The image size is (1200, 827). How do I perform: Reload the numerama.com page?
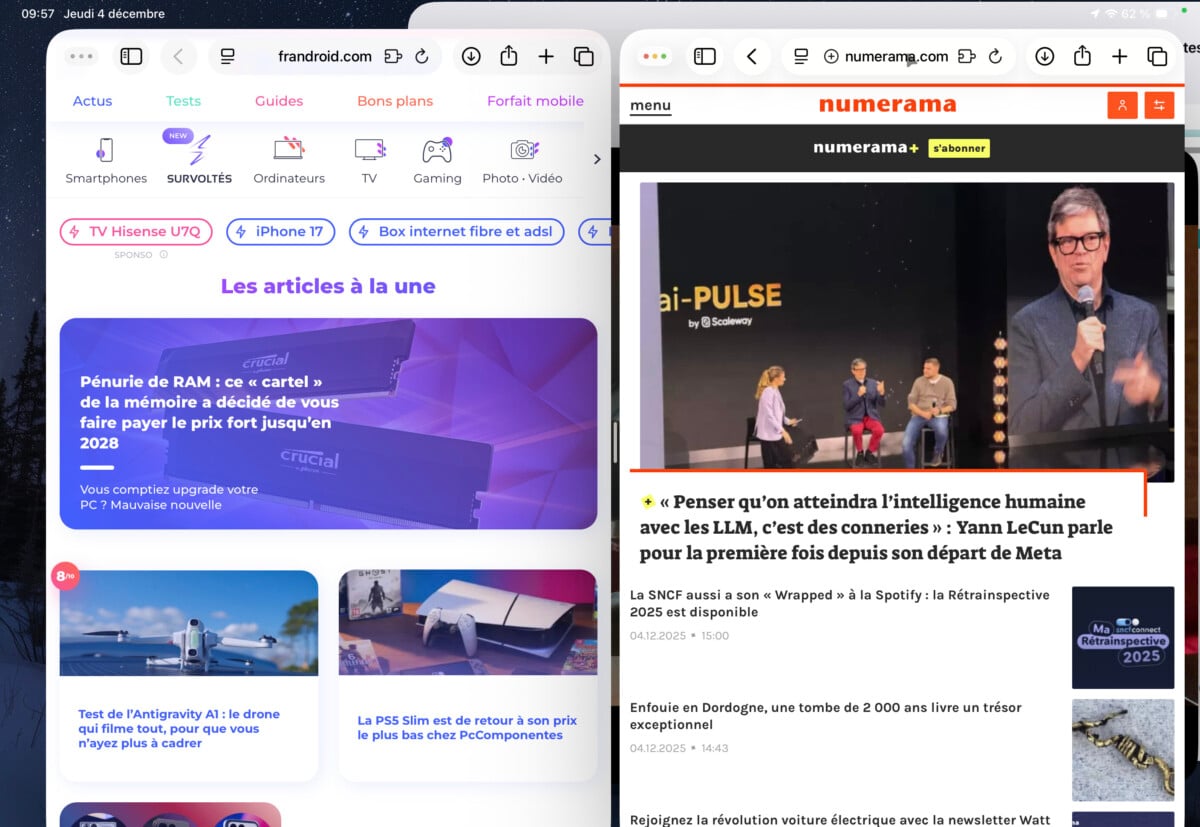click(x=995, y=57)
